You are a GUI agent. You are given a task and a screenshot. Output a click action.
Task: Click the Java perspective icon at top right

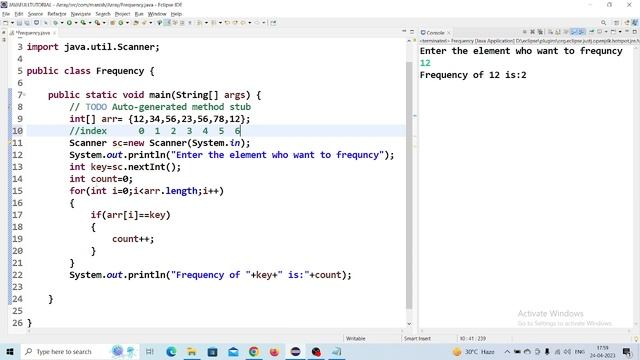[635, 22]
